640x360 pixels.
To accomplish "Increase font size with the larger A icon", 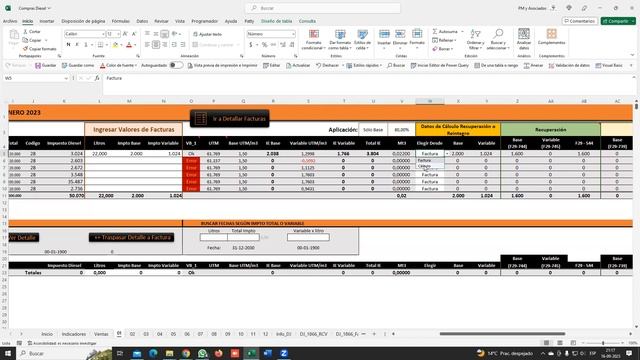I will point(125,34).
